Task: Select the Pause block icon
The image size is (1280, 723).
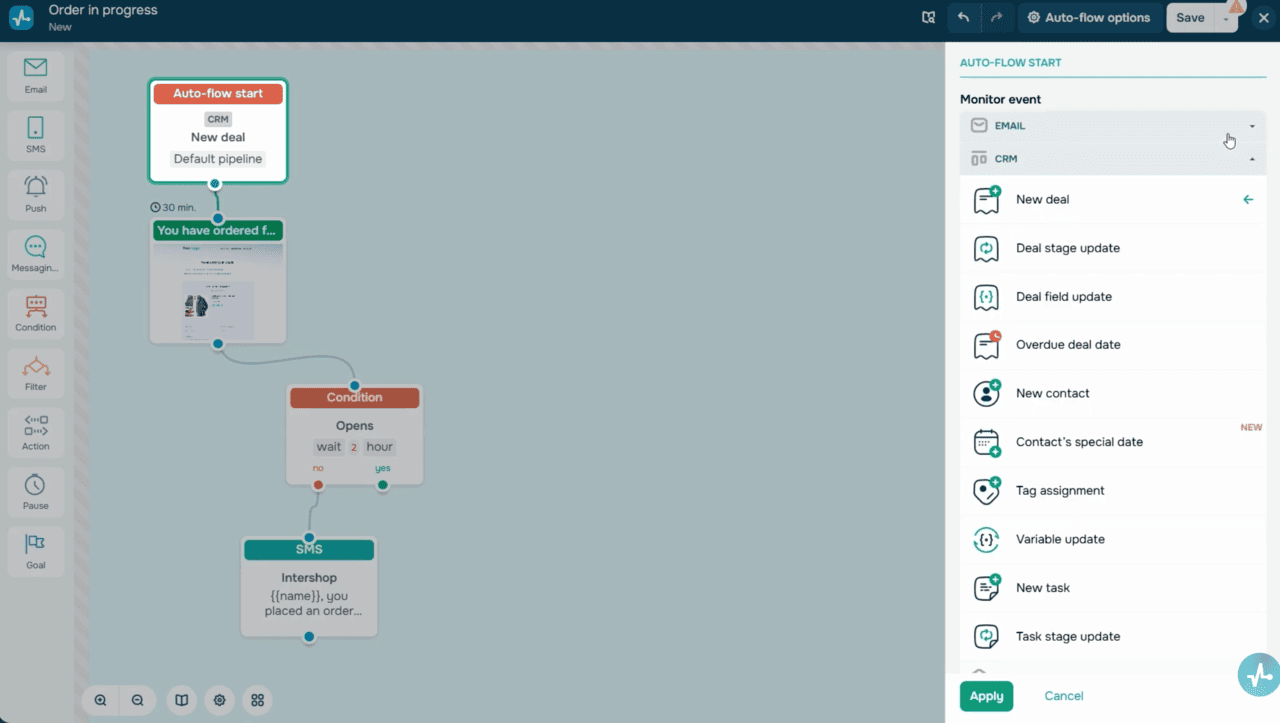Action: click(x=36, y=484)
